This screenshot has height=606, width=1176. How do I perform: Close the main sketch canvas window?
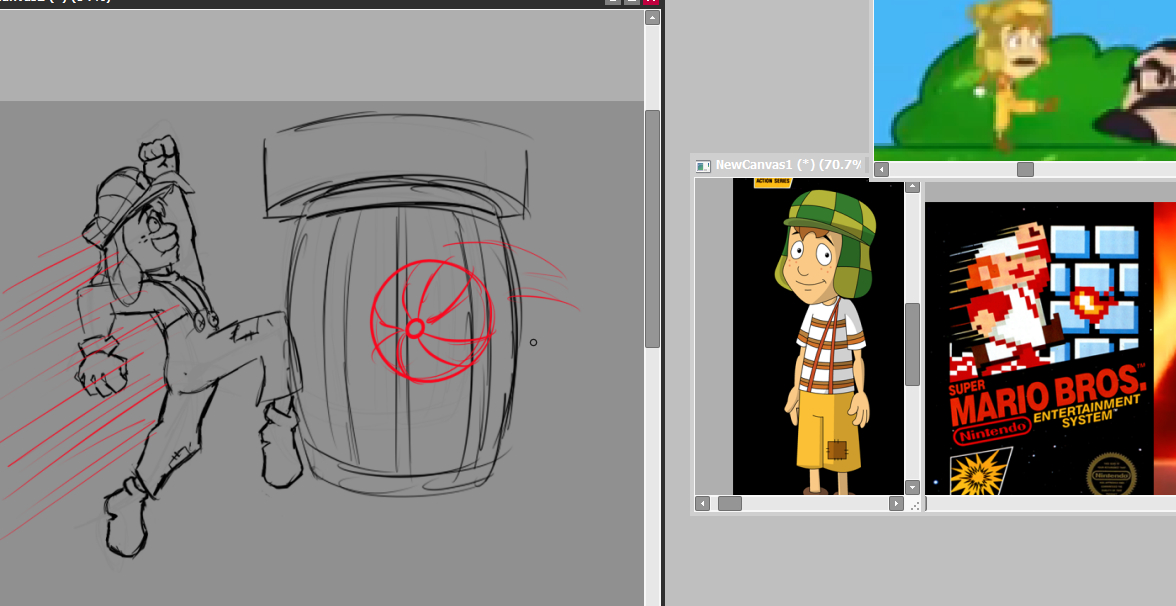coord(651,1)
